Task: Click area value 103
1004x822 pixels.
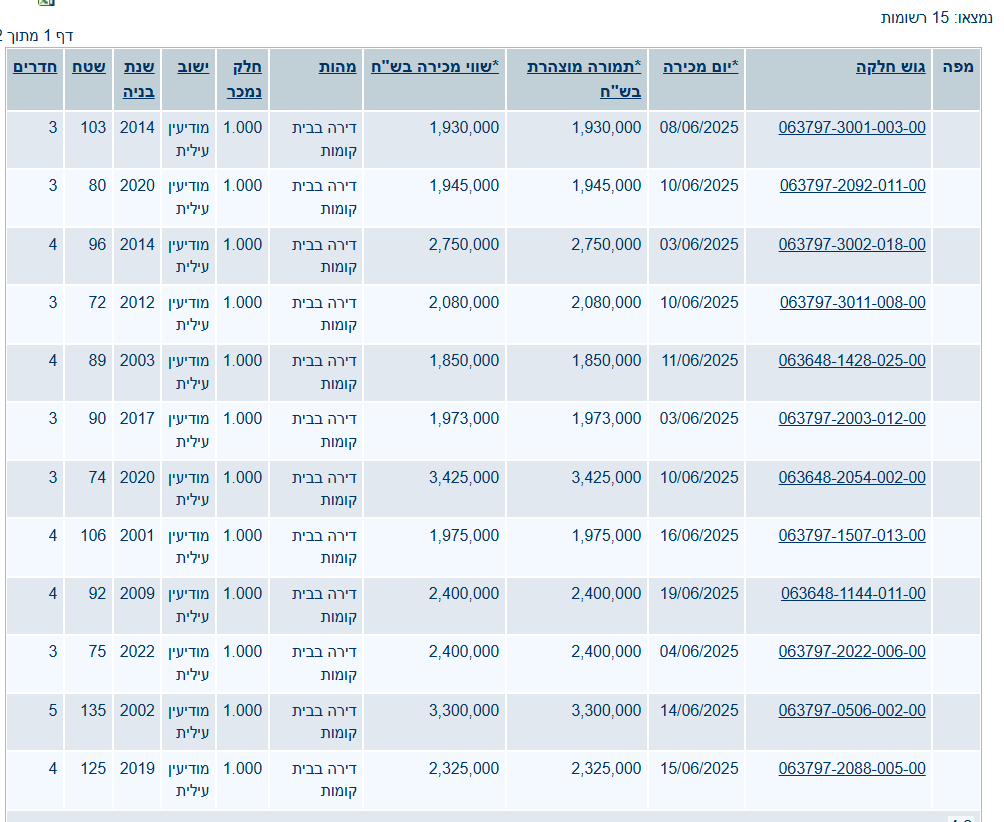Action: (93, 127)
